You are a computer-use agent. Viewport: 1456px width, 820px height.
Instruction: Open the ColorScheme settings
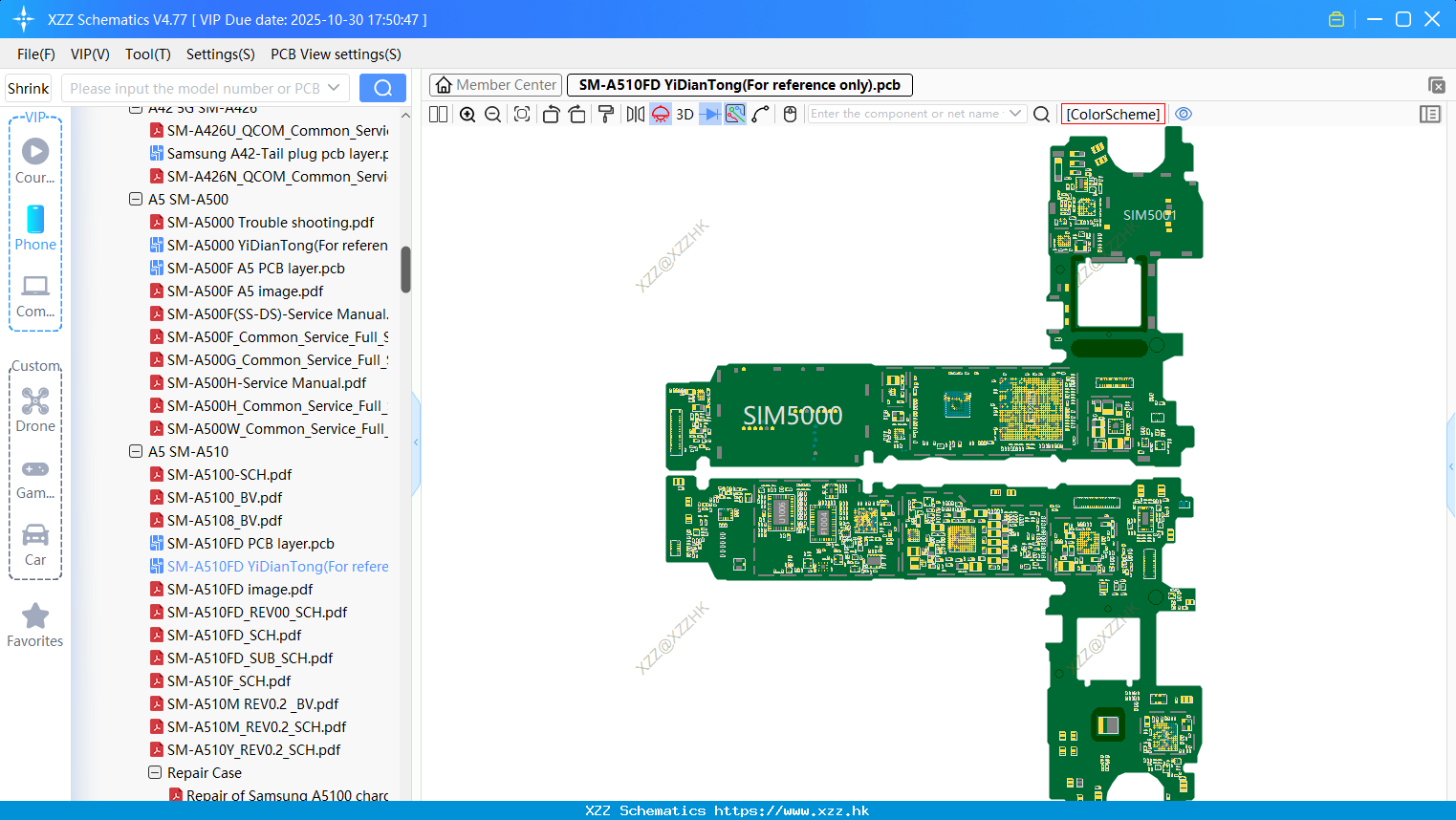tap(1113, 114)
